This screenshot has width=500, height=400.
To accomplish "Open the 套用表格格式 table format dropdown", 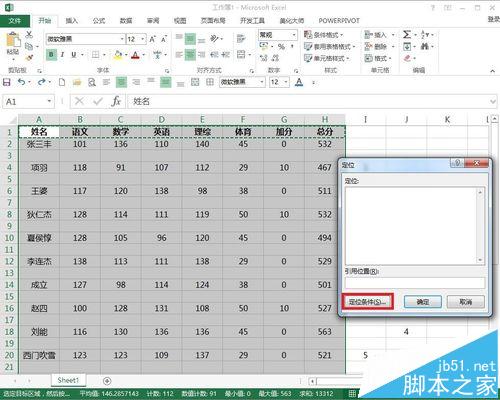I will click(330, 47).
